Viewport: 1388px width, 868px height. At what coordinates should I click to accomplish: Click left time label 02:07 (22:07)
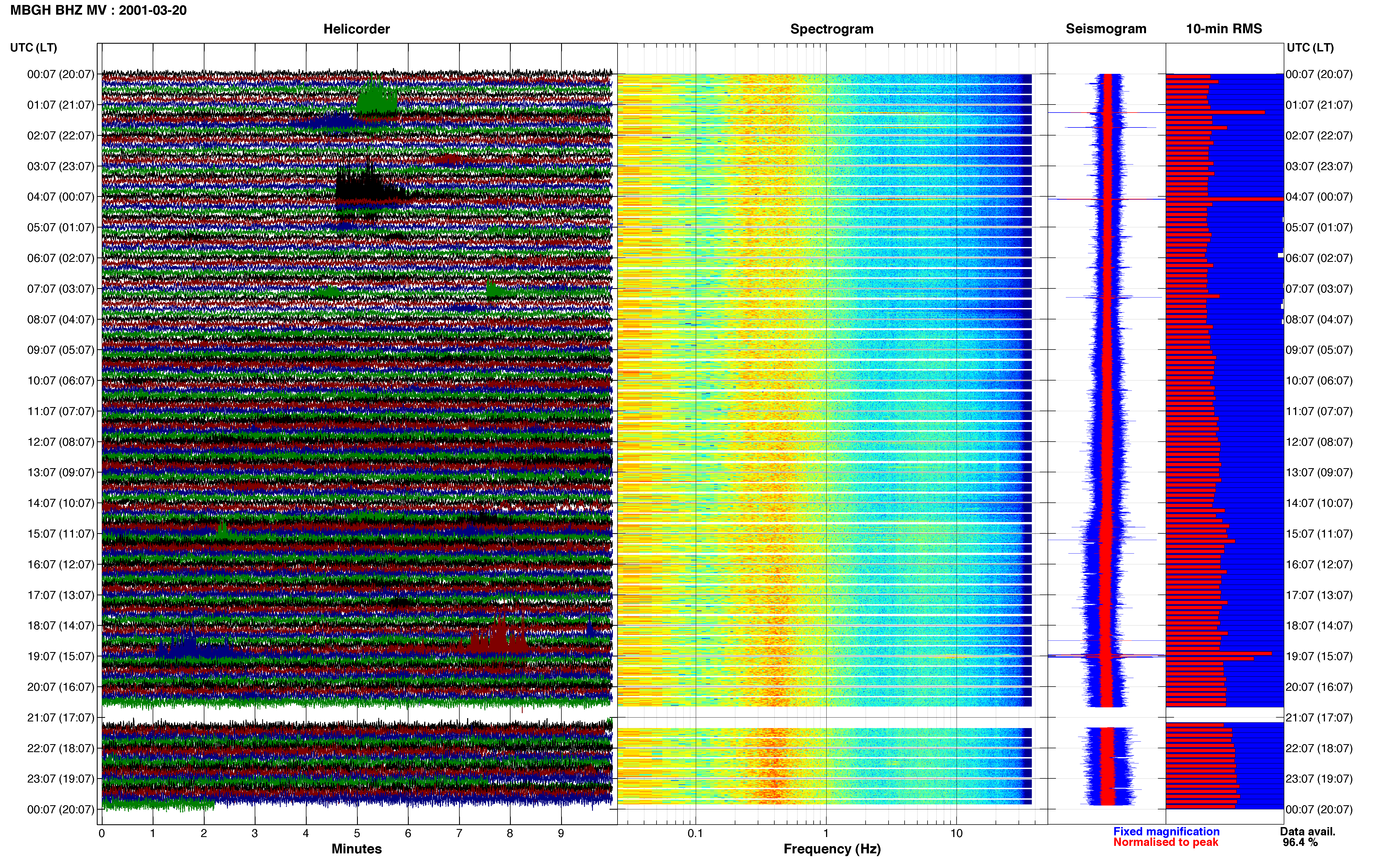click(60, 135)
